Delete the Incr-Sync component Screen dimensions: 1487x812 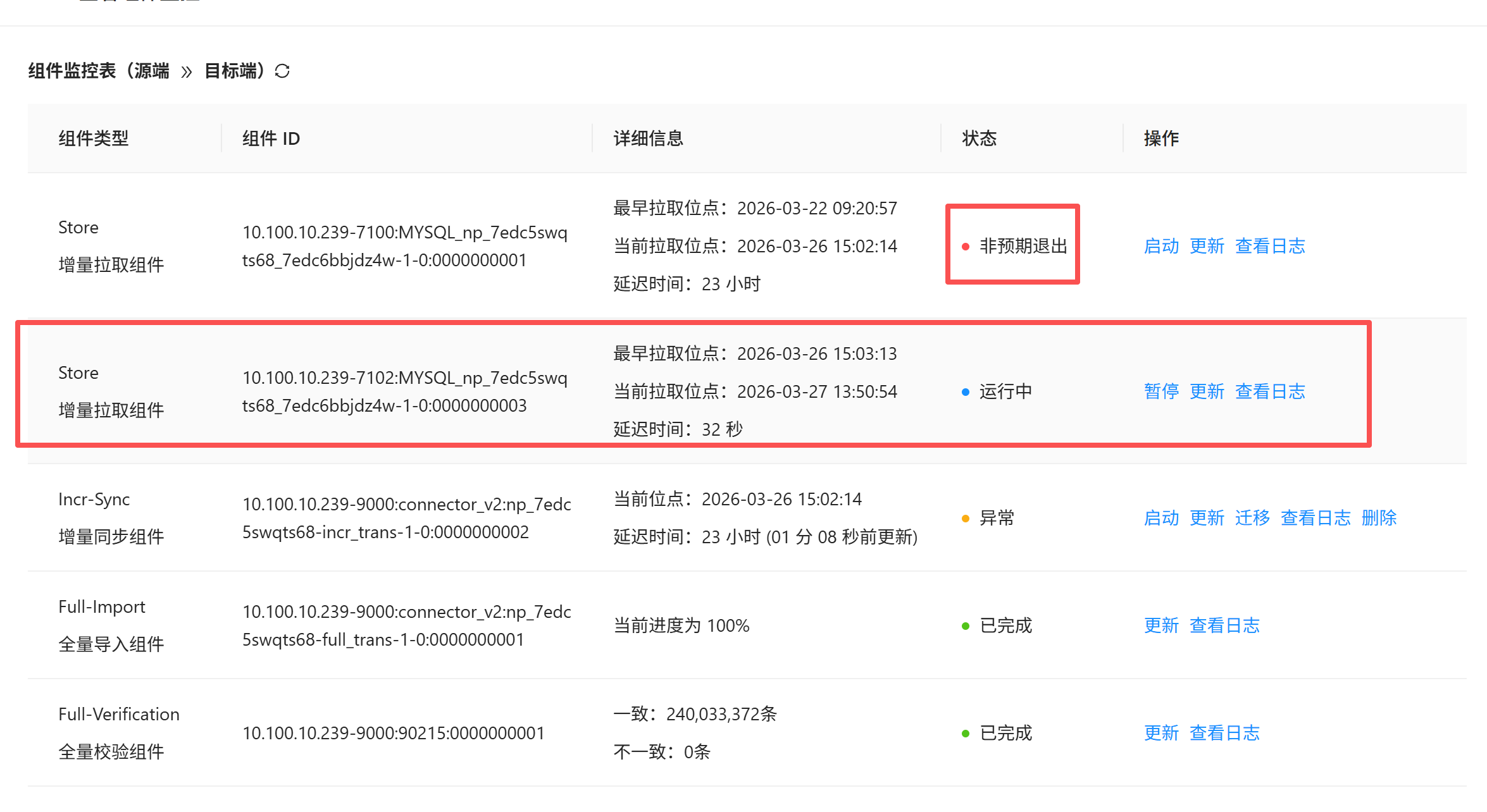[1379, 518]
